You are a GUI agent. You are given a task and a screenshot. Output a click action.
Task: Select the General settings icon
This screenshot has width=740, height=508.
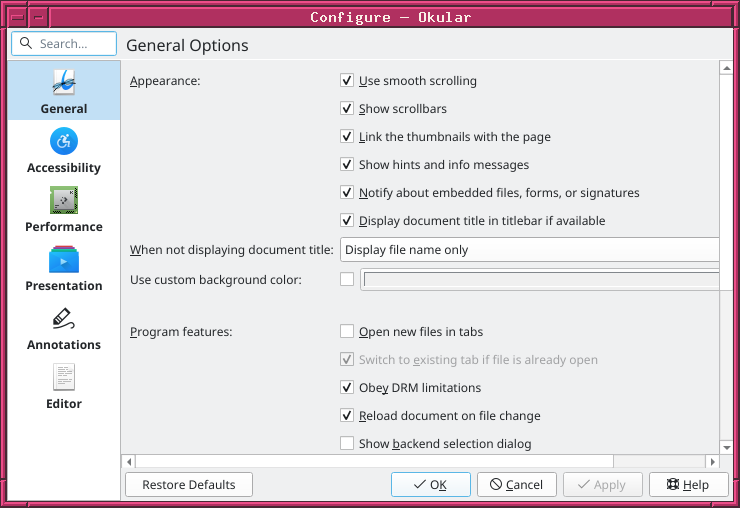click(x=64, y=82)
